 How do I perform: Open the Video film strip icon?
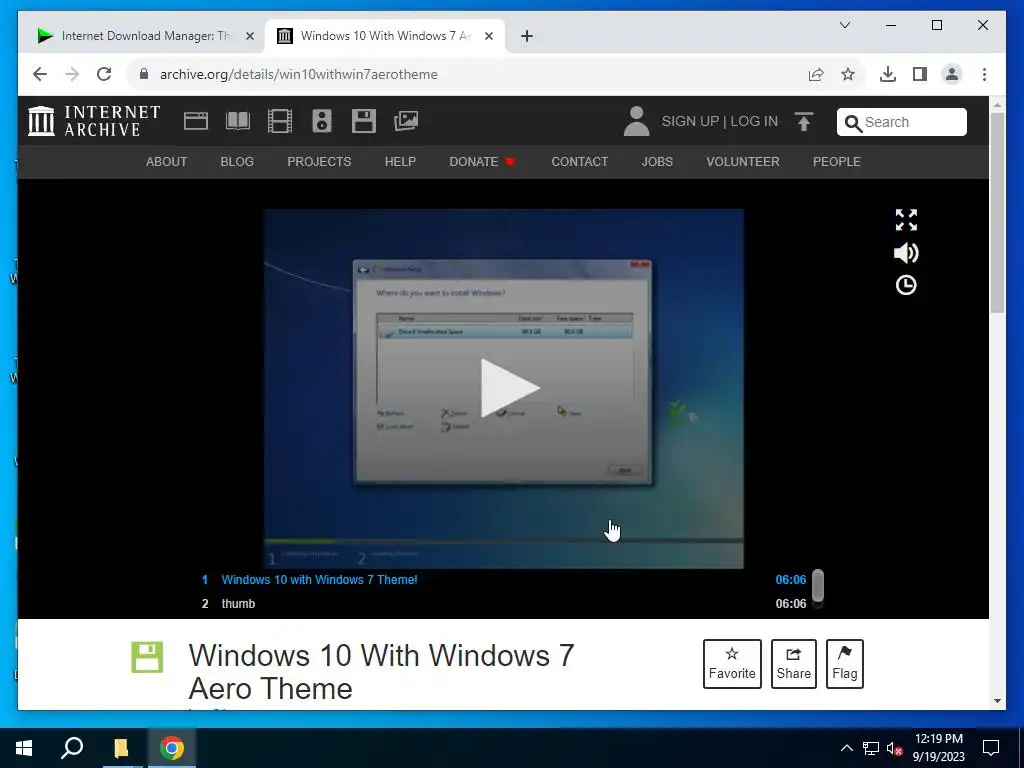click(280, 121)
